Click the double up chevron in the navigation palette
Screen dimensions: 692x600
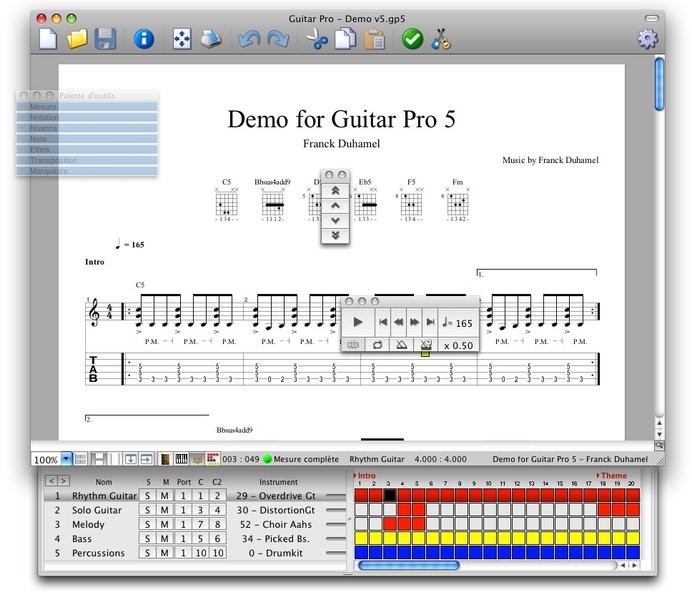335,191
